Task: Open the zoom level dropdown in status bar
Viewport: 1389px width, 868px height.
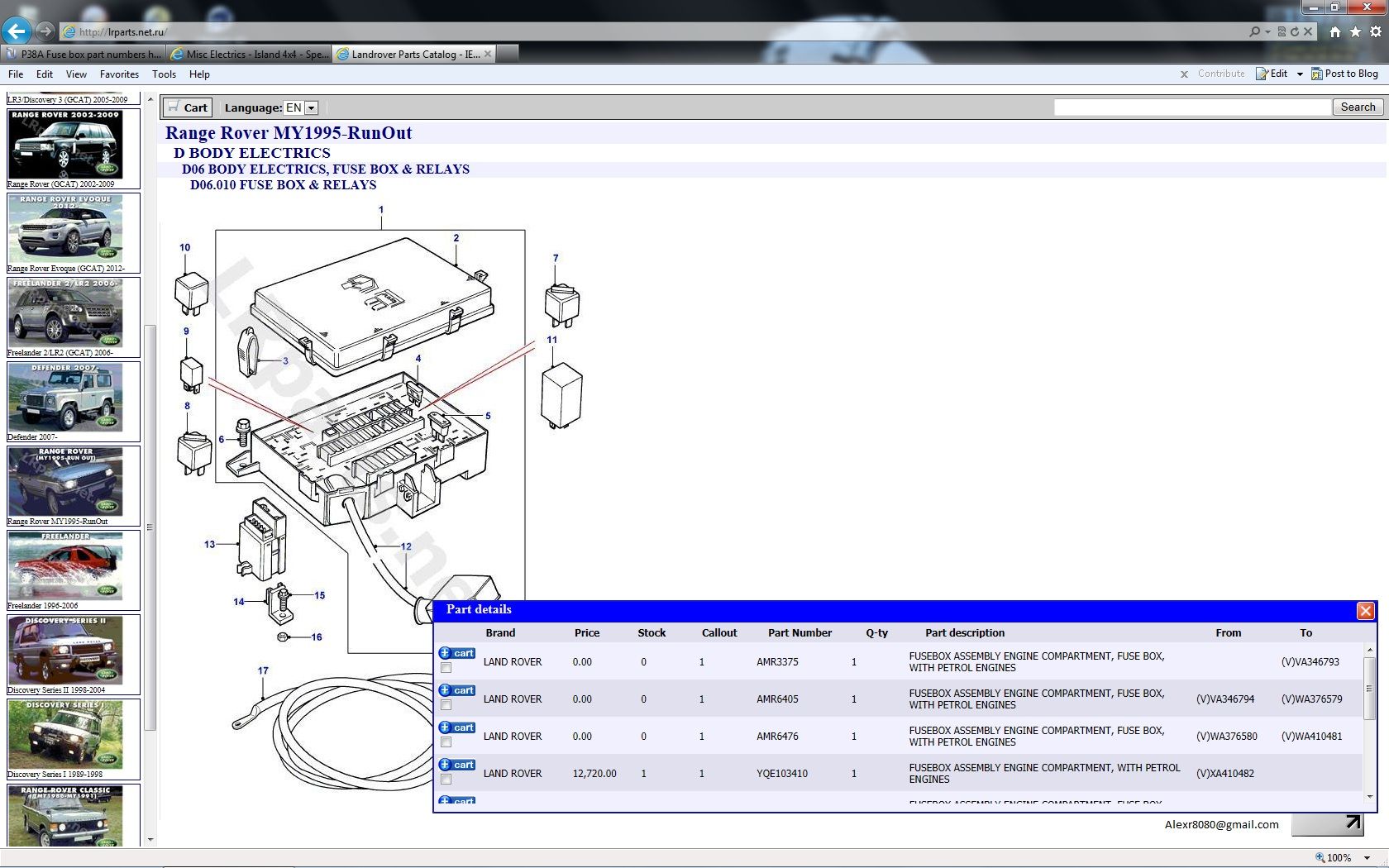Action: 1368,858
